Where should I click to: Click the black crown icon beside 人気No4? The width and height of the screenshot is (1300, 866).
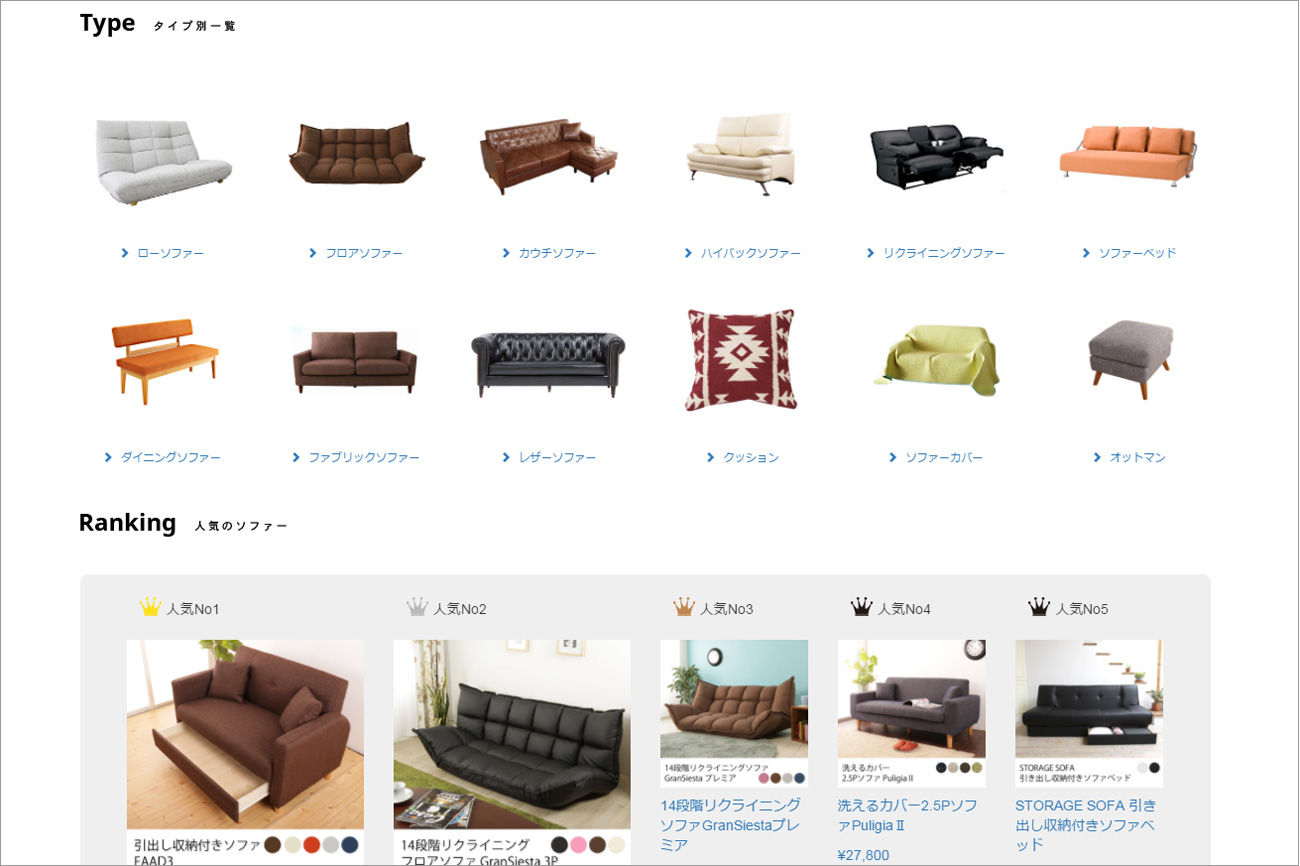pos(861,607)
